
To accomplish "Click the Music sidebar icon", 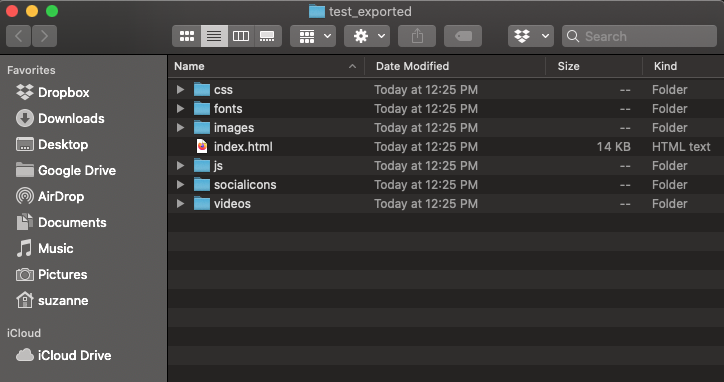I will click(24, 249).
